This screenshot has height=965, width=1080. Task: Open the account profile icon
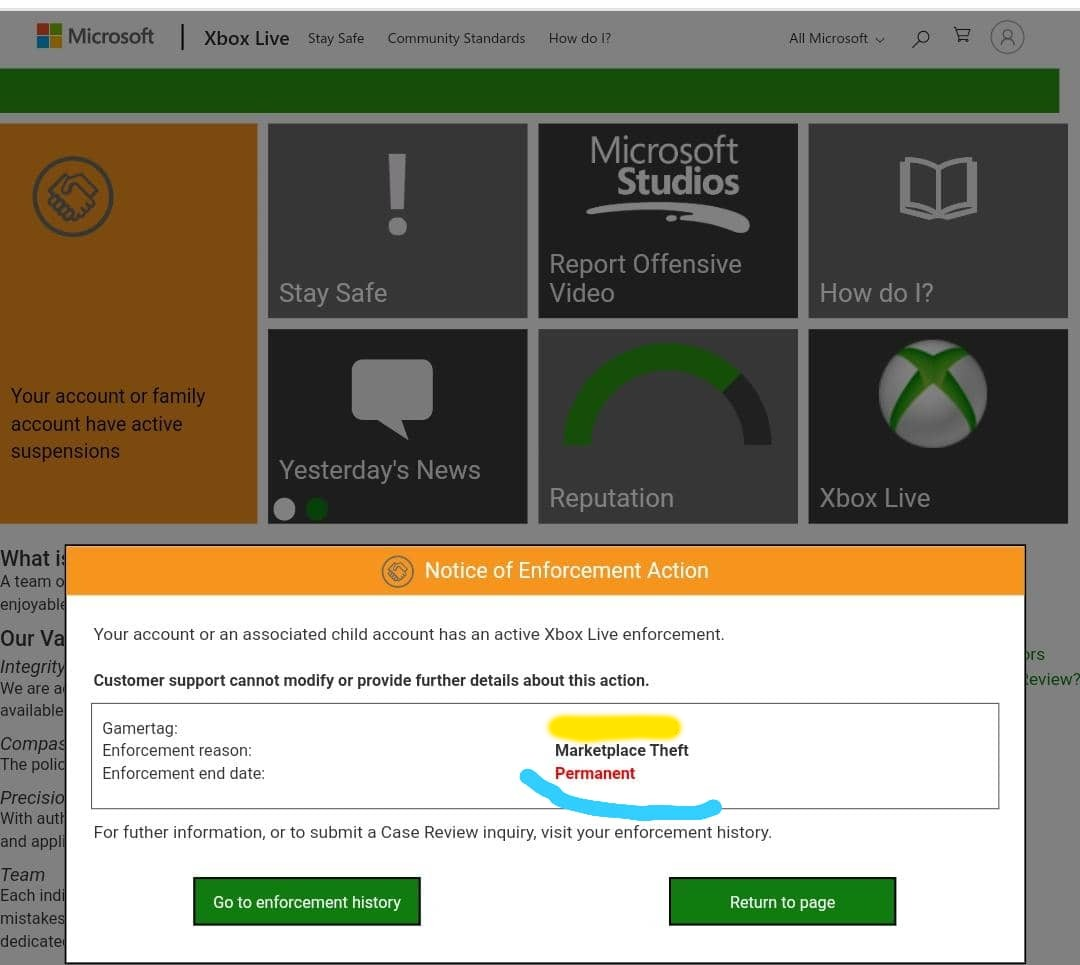pos(1007,37)
